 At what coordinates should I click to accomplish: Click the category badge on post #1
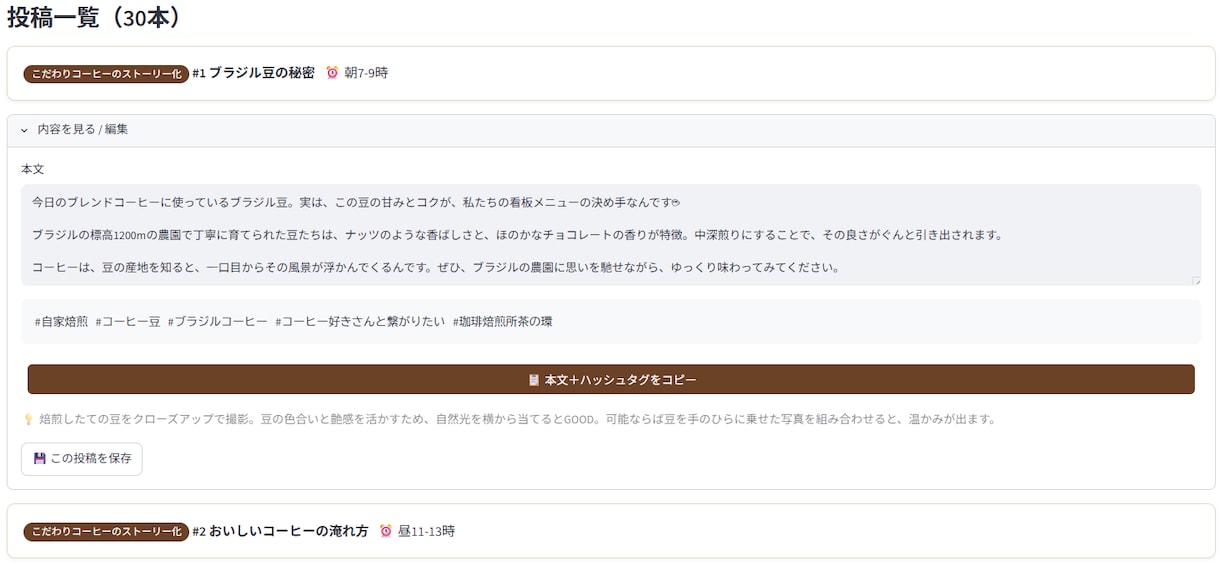coord(106,74)
